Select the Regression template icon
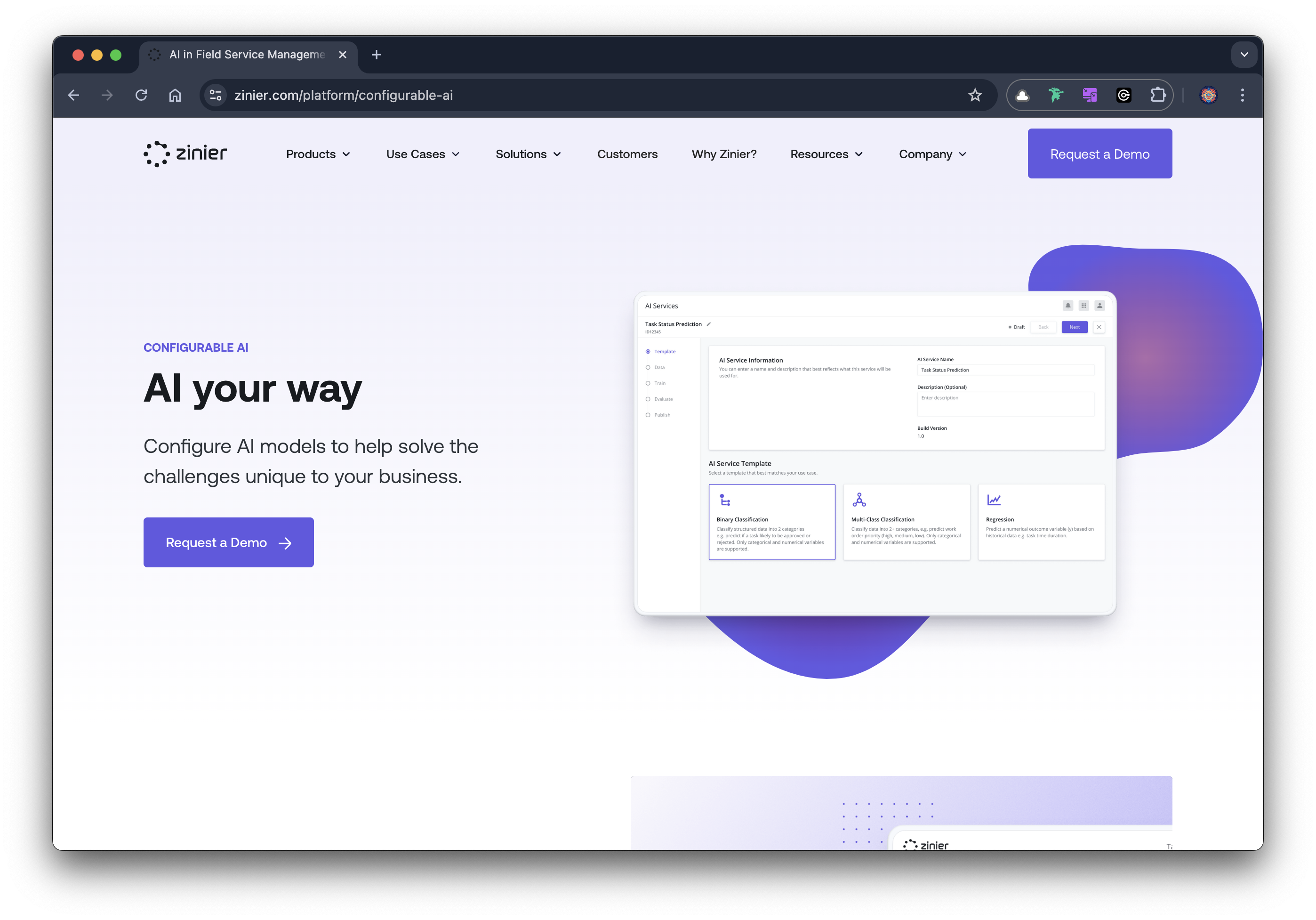 993,499
